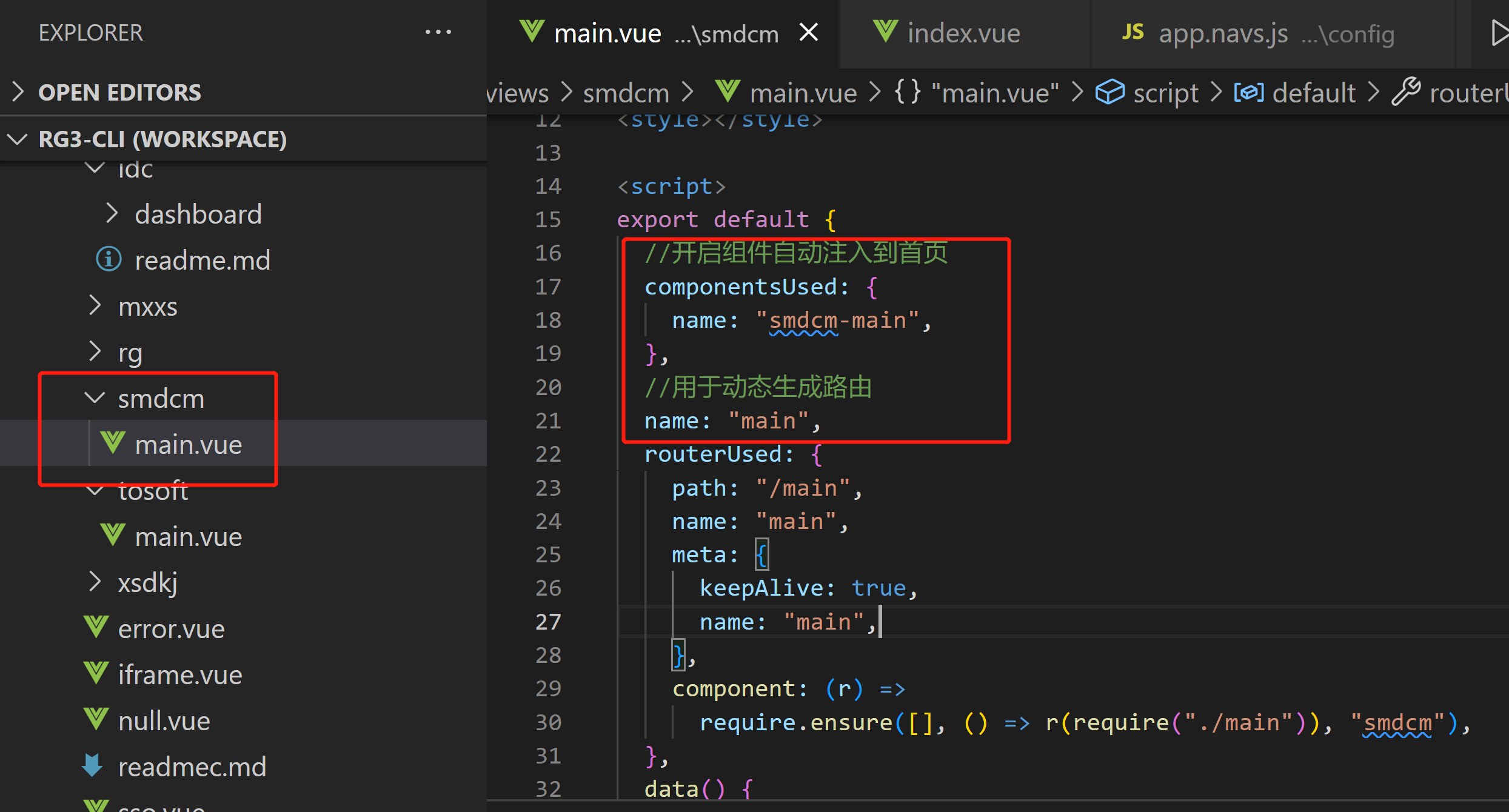Click the "smdcm-main" string on line 18
Viewport: 1509px width, 812px height.
[x=837, y=320]
